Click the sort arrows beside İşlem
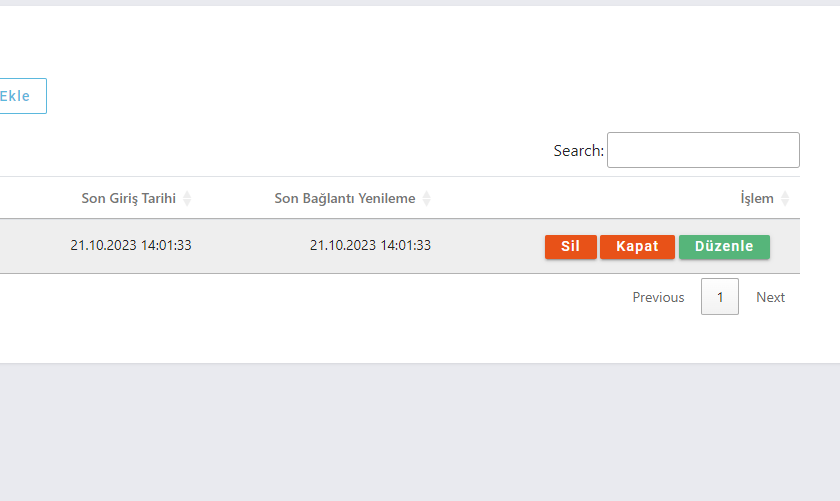Viewport: 840px width, 501px height. pos(785,199)
